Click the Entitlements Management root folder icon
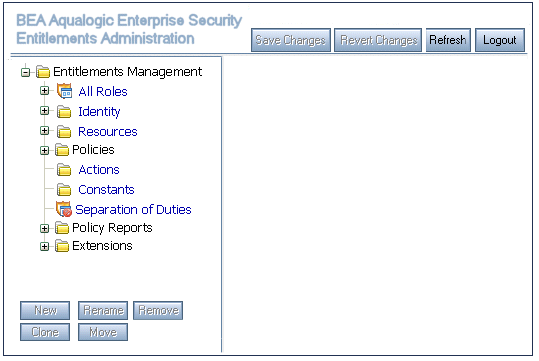 click(x=43, y=72)
